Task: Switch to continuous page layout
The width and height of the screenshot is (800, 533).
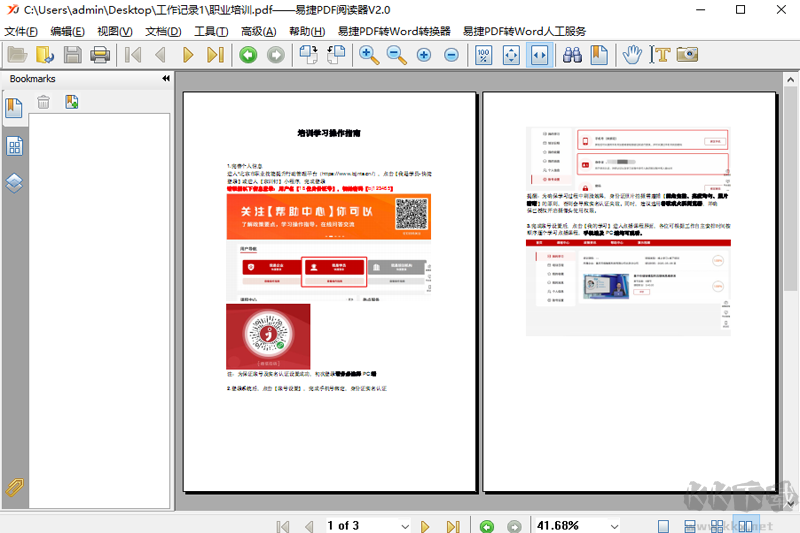Action: tap(690, 526)
